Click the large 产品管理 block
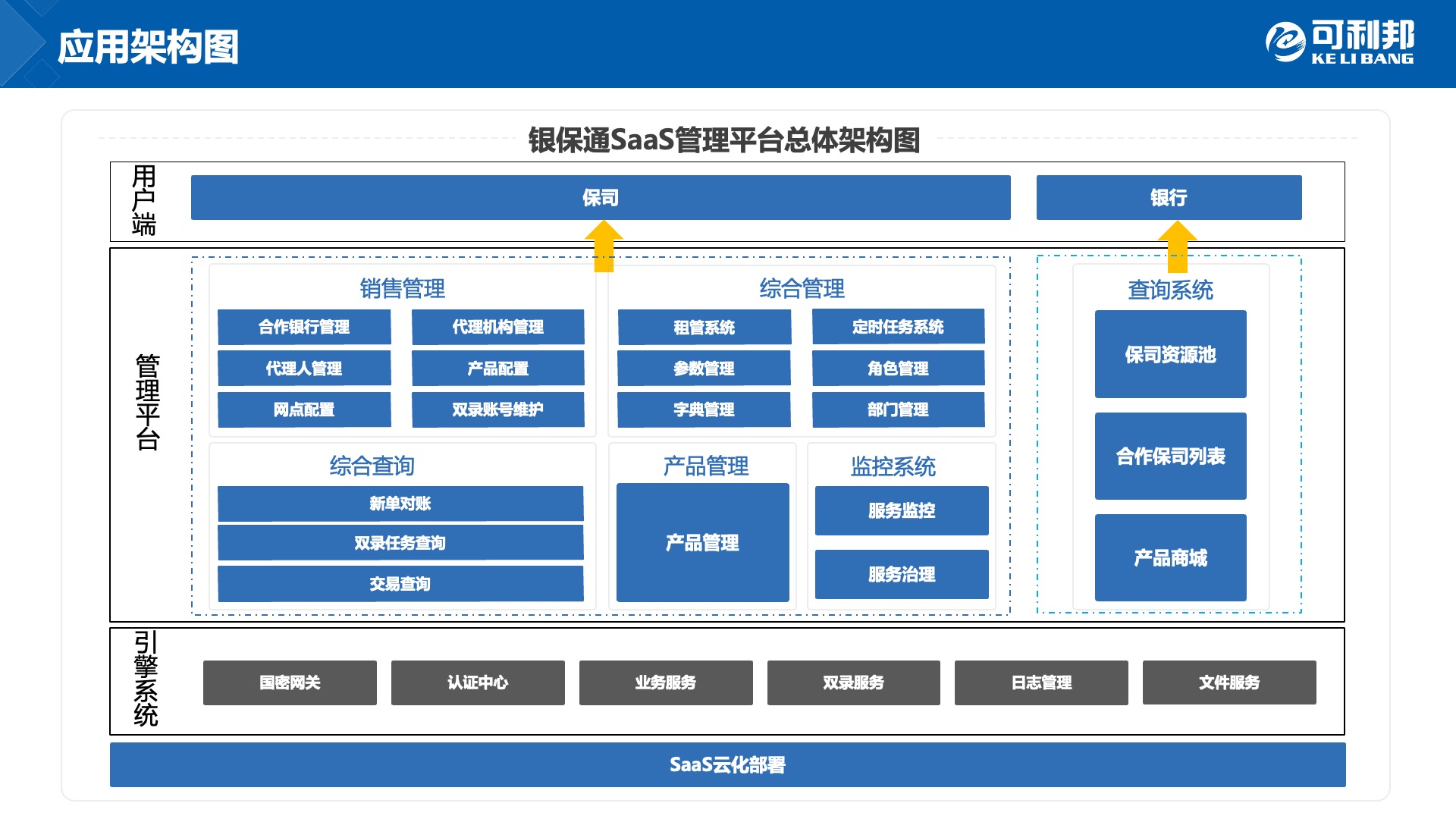The image size is (1456, 819). point(702,543)
